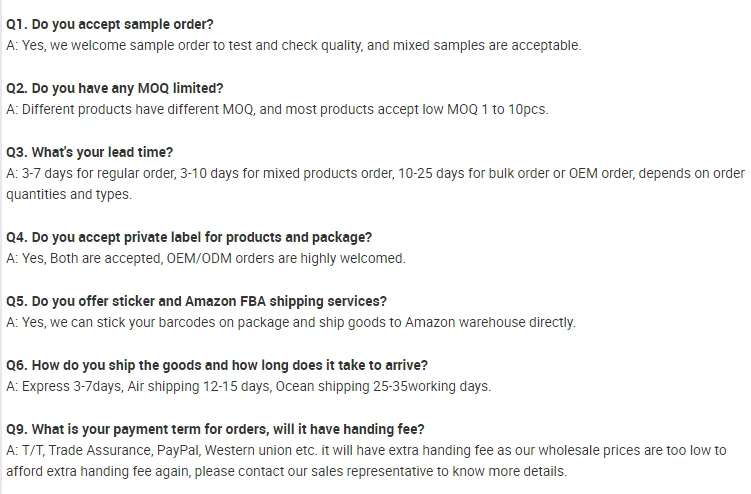Click the Q5 Amazon FBA shipping question

pos(196,301)
